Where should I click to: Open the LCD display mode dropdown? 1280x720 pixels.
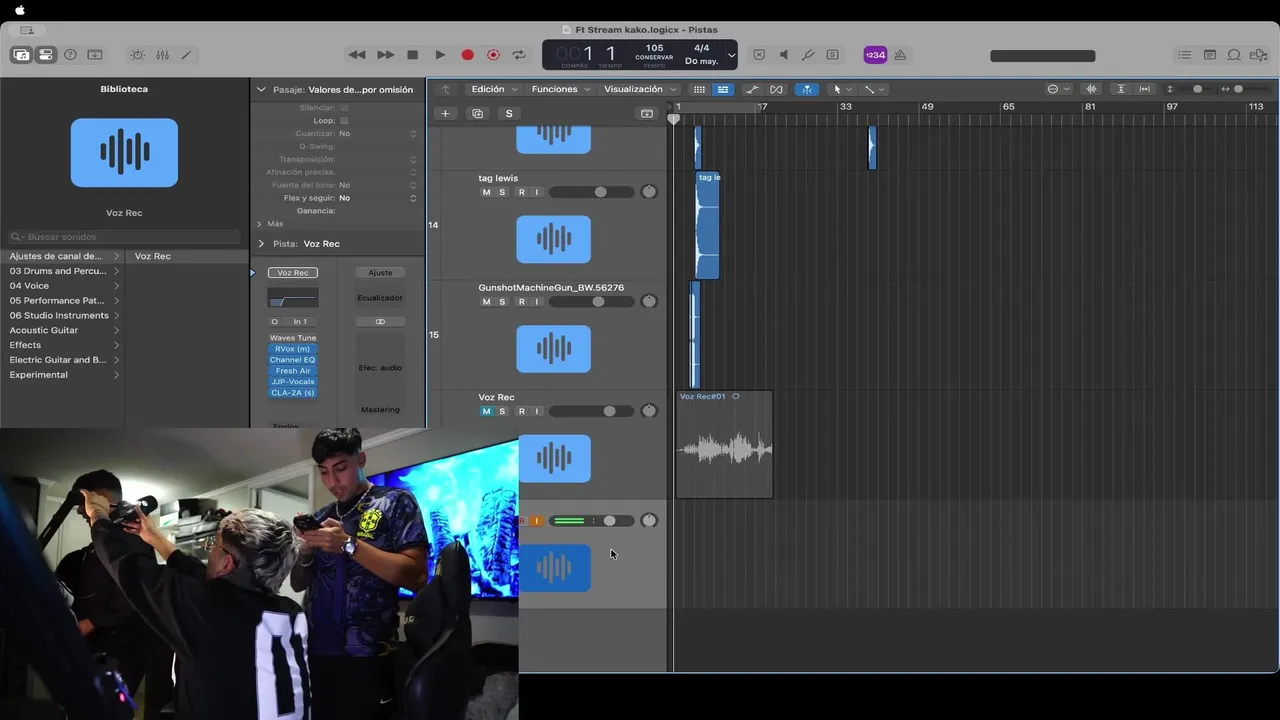click(x=731, y=55)
